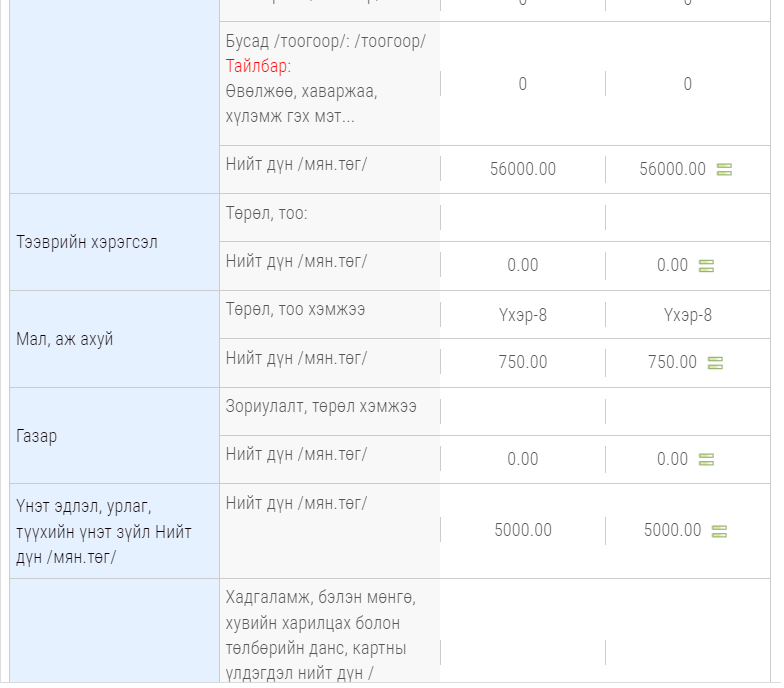The image size is (784, 688).
Task: Click the first Үхэр-8 value cell
Action: pyautogui.click(x=522, y=315)
